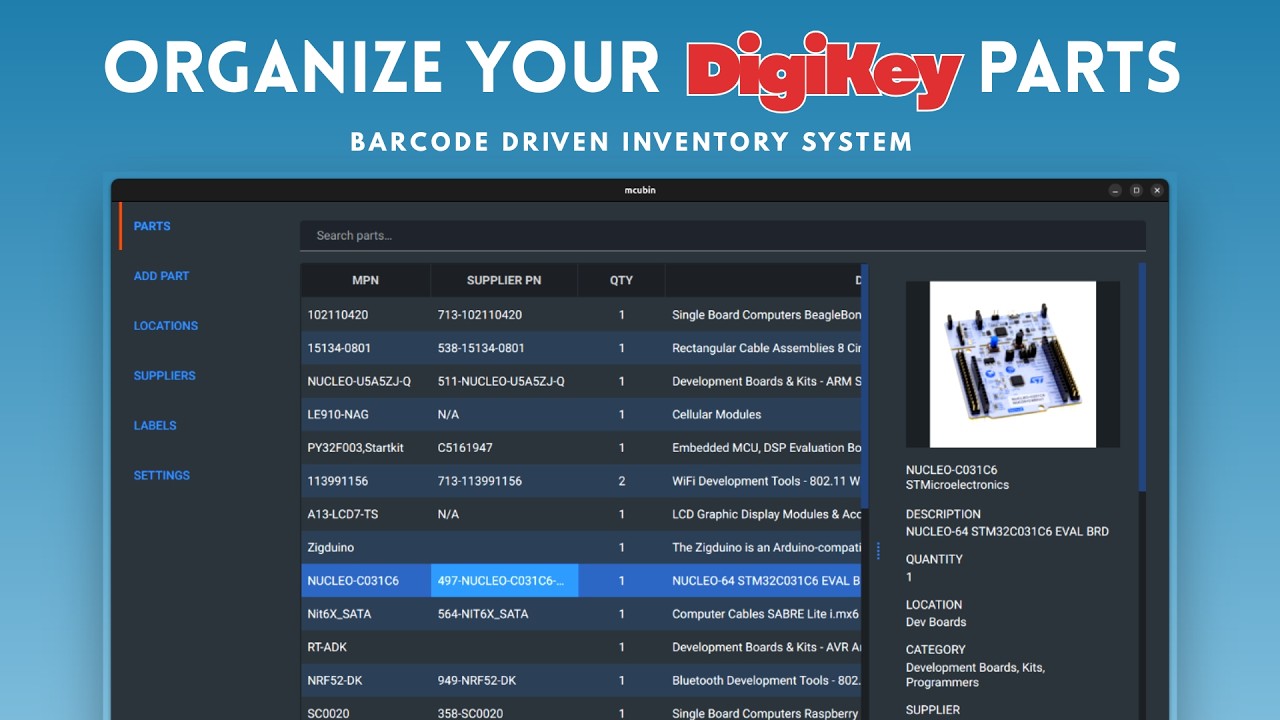Open LABELS in the sidebar
This screenshot has width=1280, height=720.
[x=155, y=426]
